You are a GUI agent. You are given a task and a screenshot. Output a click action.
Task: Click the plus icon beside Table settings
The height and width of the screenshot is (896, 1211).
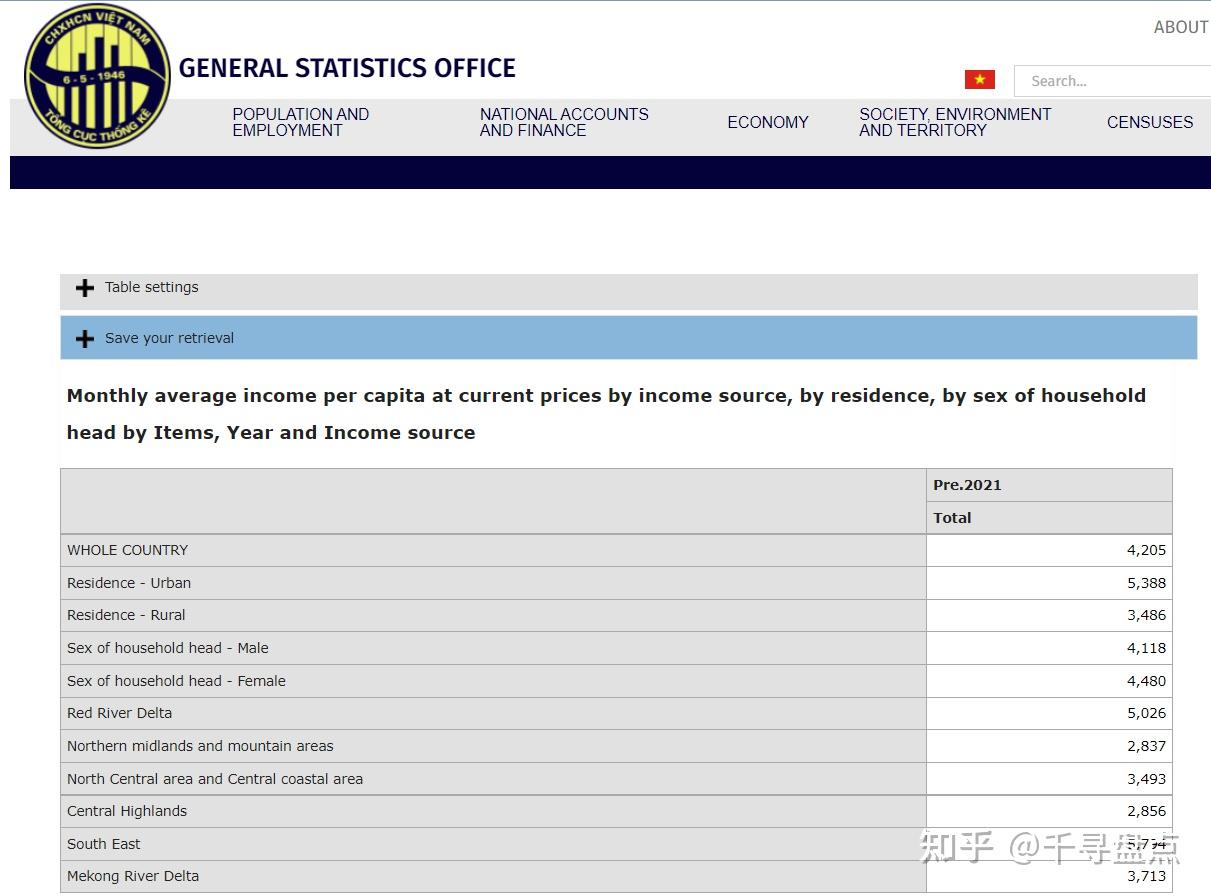[84, 288]
